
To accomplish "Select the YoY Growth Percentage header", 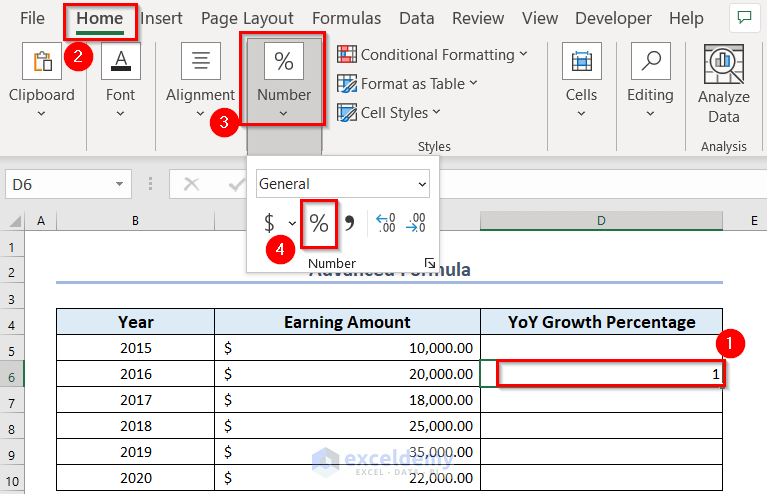I will (x=601, y=322).
